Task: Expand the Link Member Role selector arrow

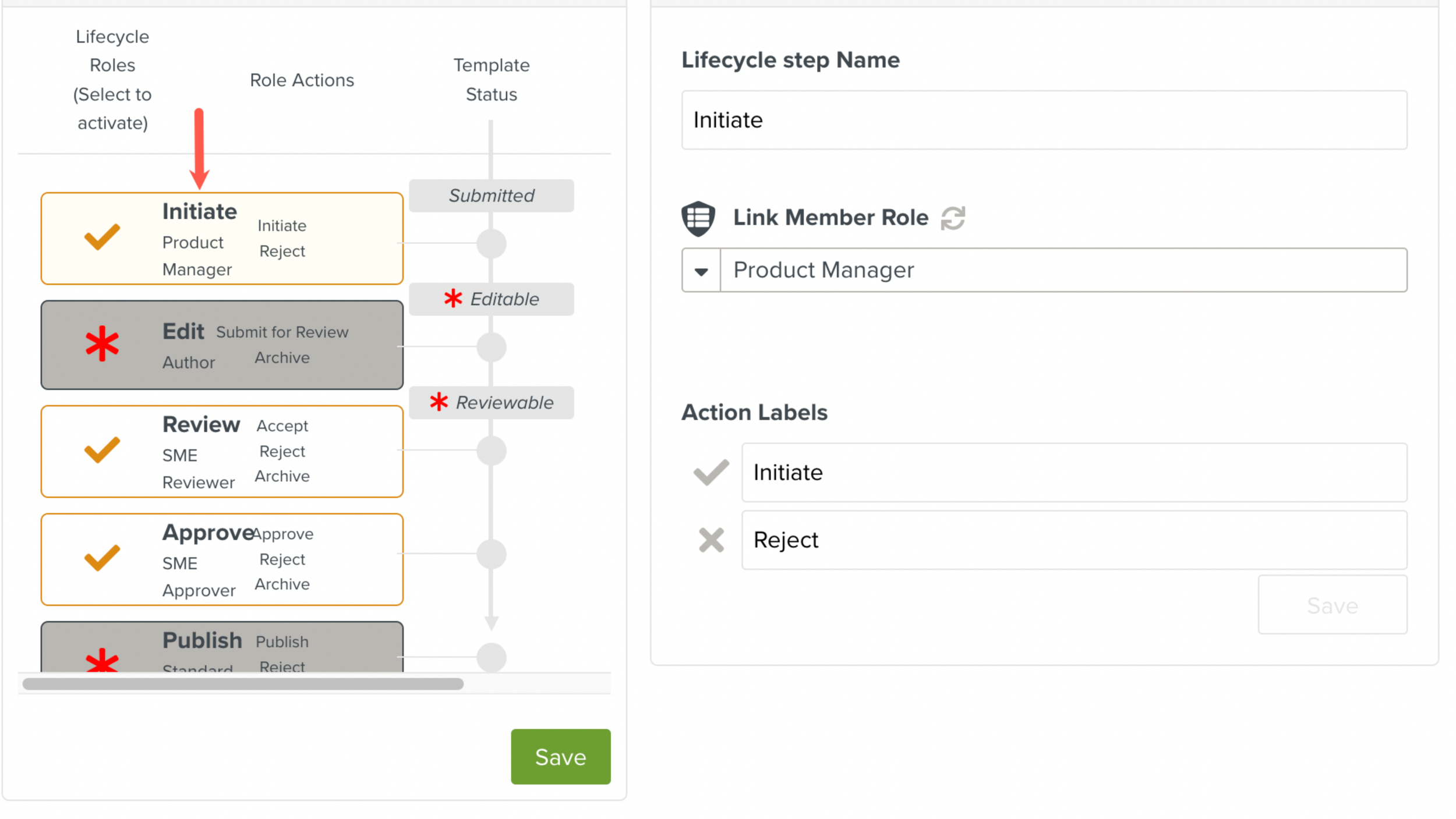Action: (701, 270)
